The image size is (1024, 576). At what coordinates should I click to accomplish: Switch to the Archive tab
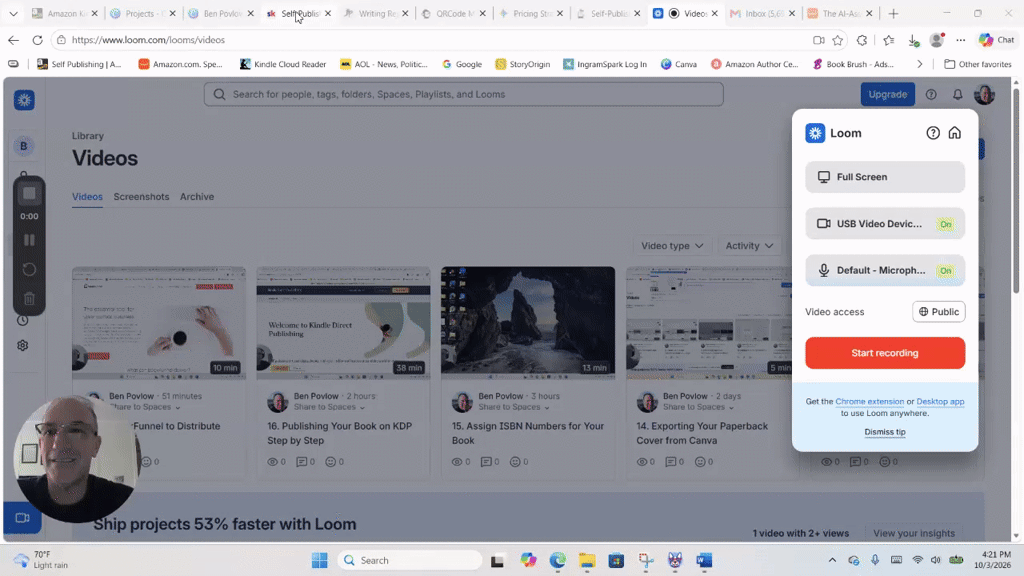coord(197,197)
